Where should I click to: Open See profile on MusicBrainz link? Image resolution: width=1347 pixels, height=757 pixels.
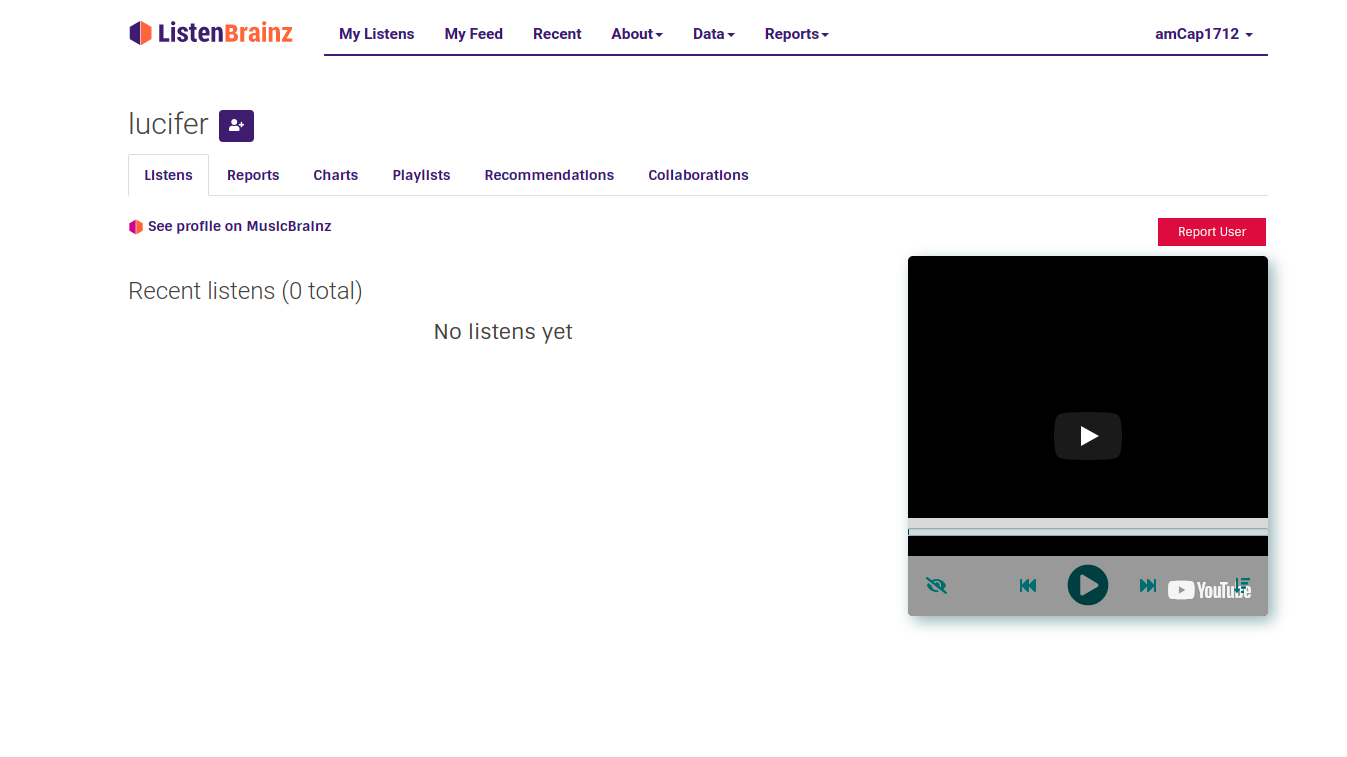[239, 227]
